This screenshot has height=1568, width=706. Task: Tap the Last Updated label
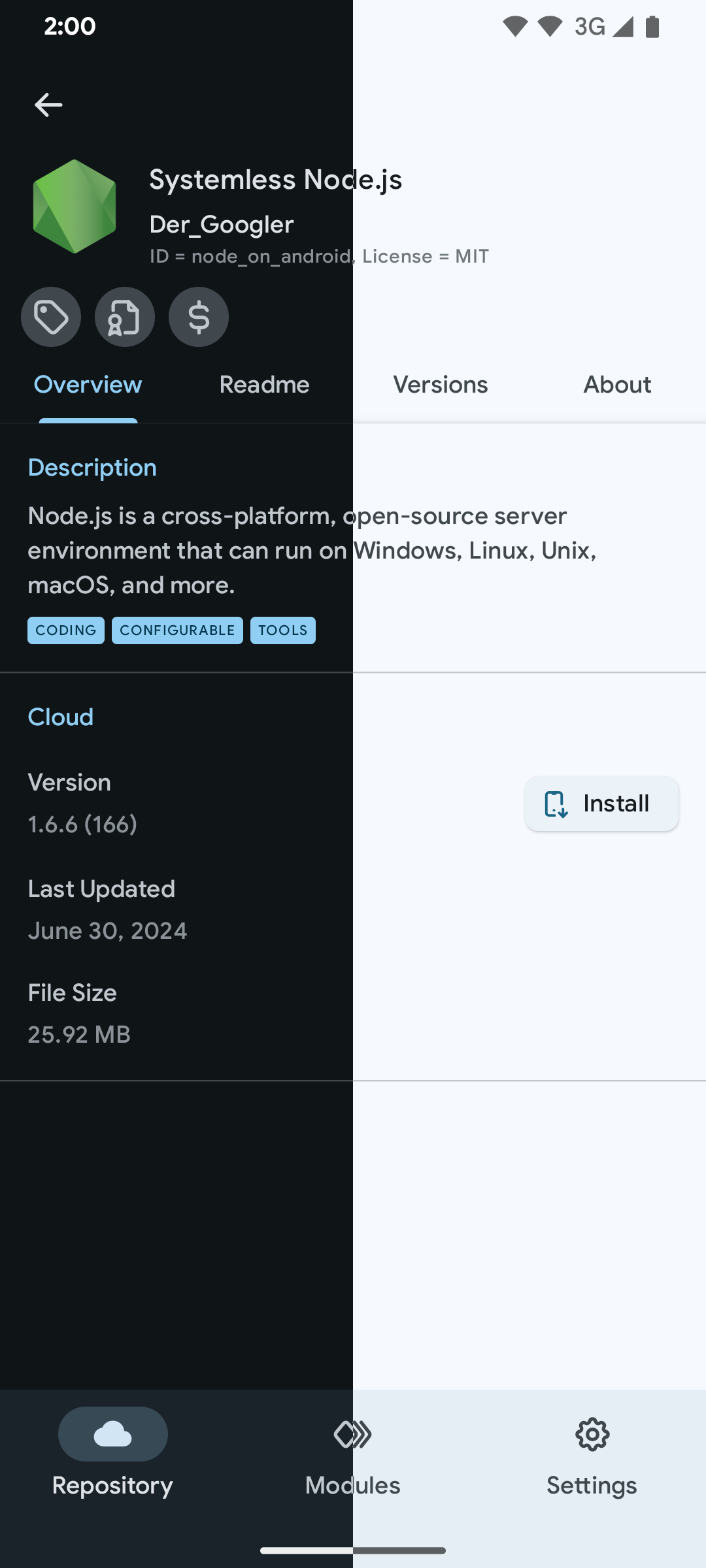101,889
